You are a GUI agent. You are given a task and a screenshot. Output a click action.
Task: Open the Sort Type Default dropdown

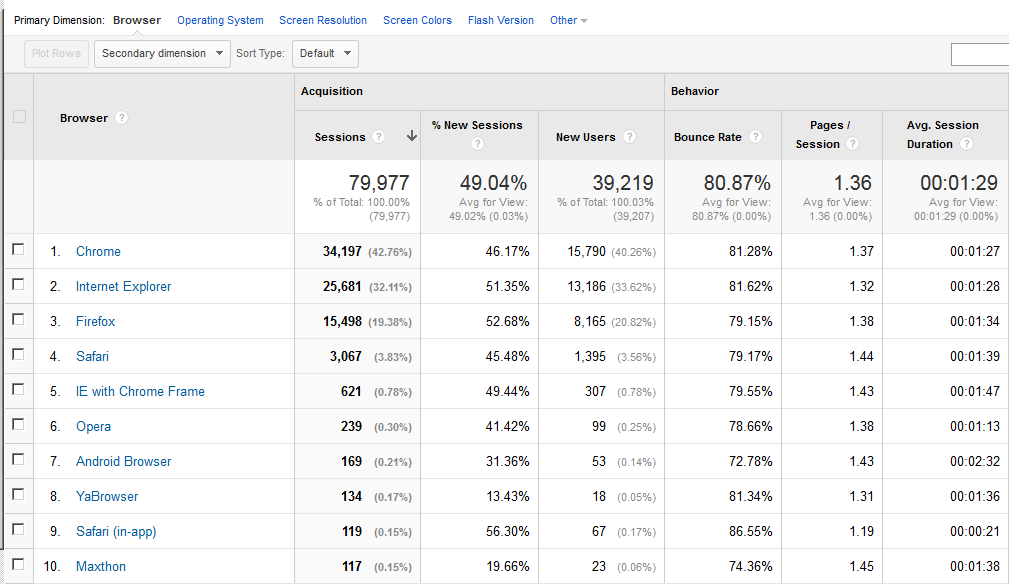(x=325, y=53)
